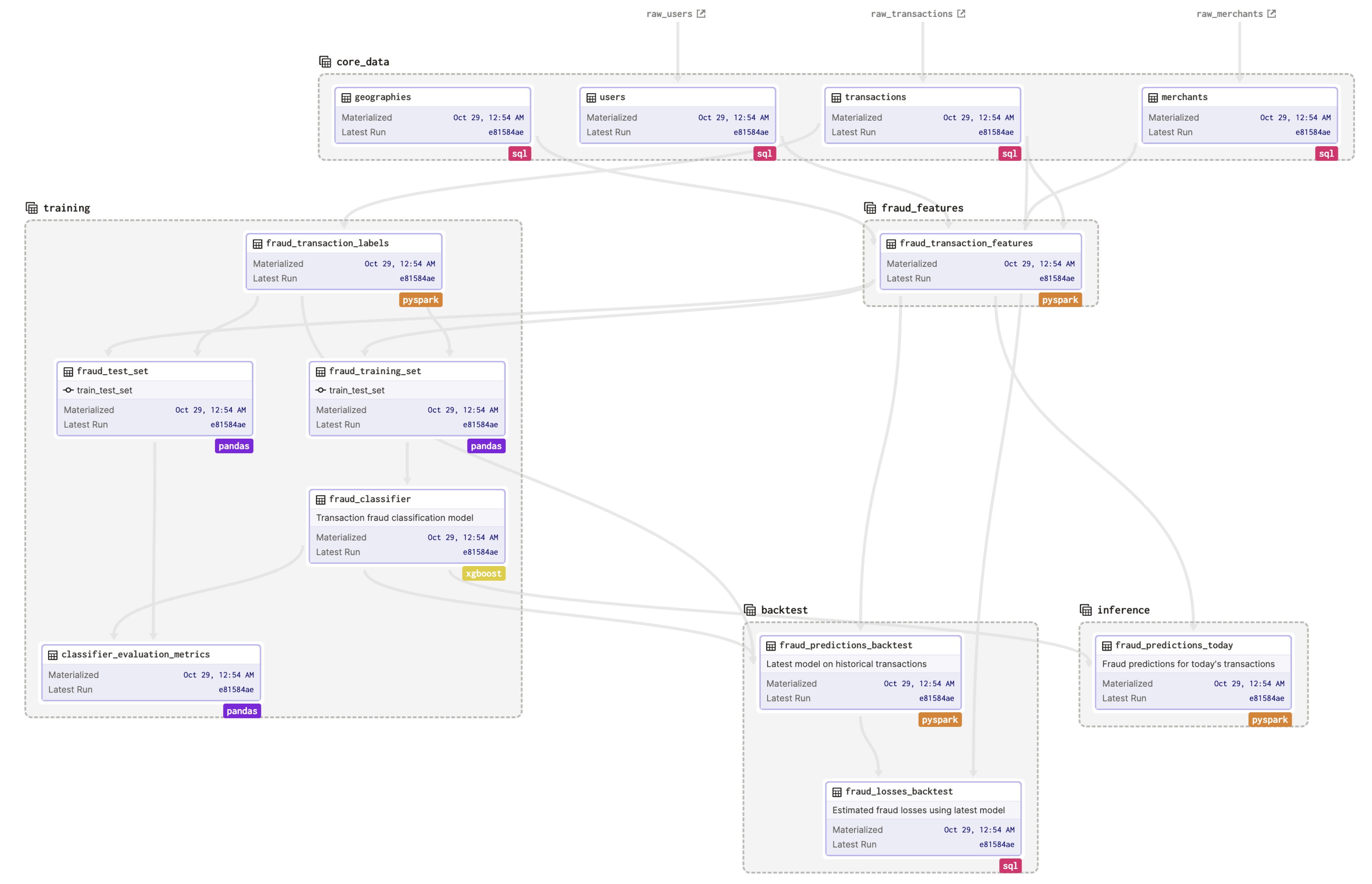The height and width of the screenshot is (884, 1372).
Task: Click the fraud_predictions_backtest table icon
Action: (771, 646)
